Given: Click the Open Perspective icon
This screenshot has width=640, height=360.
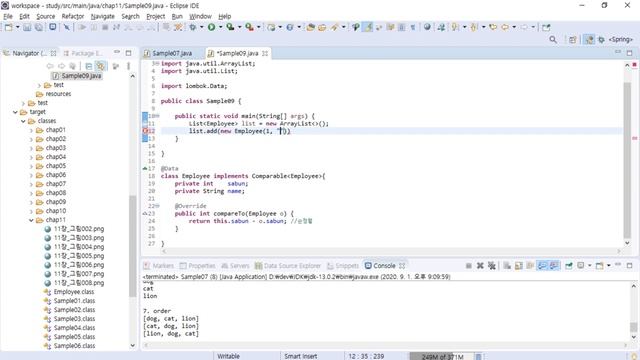Looking at the screenshot, I should (x=573, y=40).
